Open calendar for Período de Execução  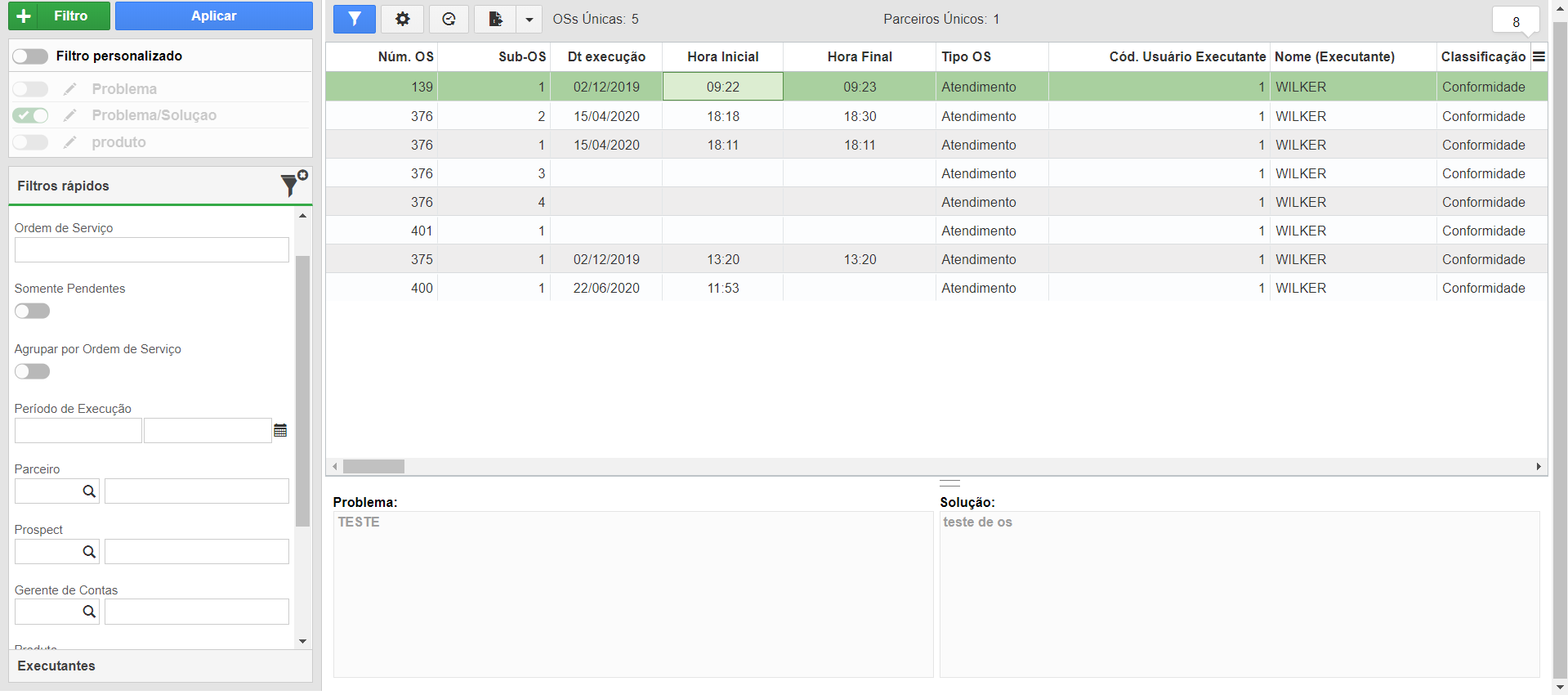pyautogui.click(x=280, y=430)
